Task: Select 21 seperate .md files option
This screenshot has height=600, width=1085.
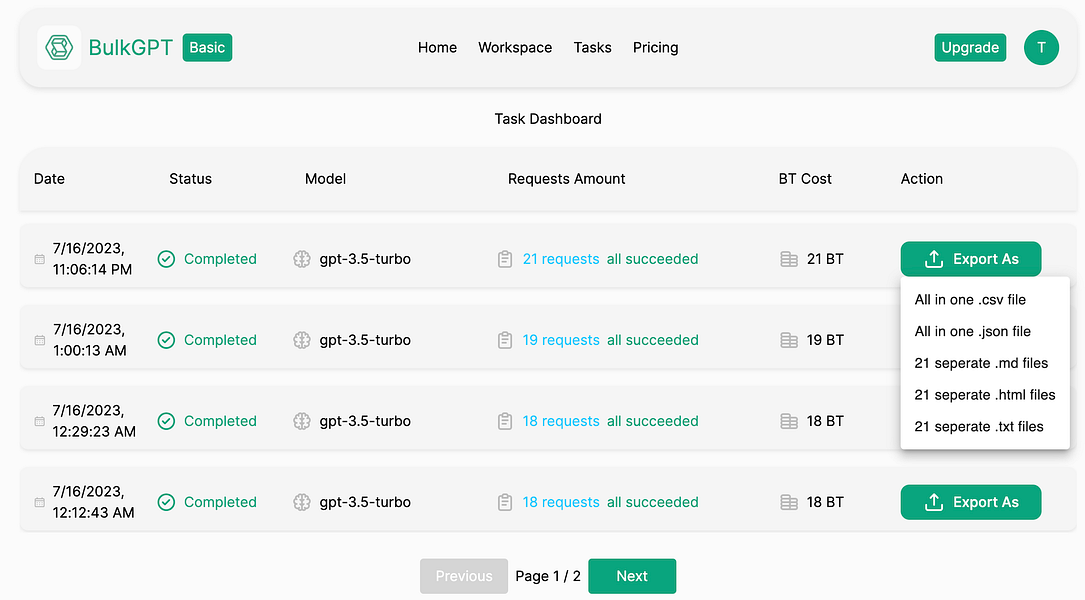Action: coord(985,363)
